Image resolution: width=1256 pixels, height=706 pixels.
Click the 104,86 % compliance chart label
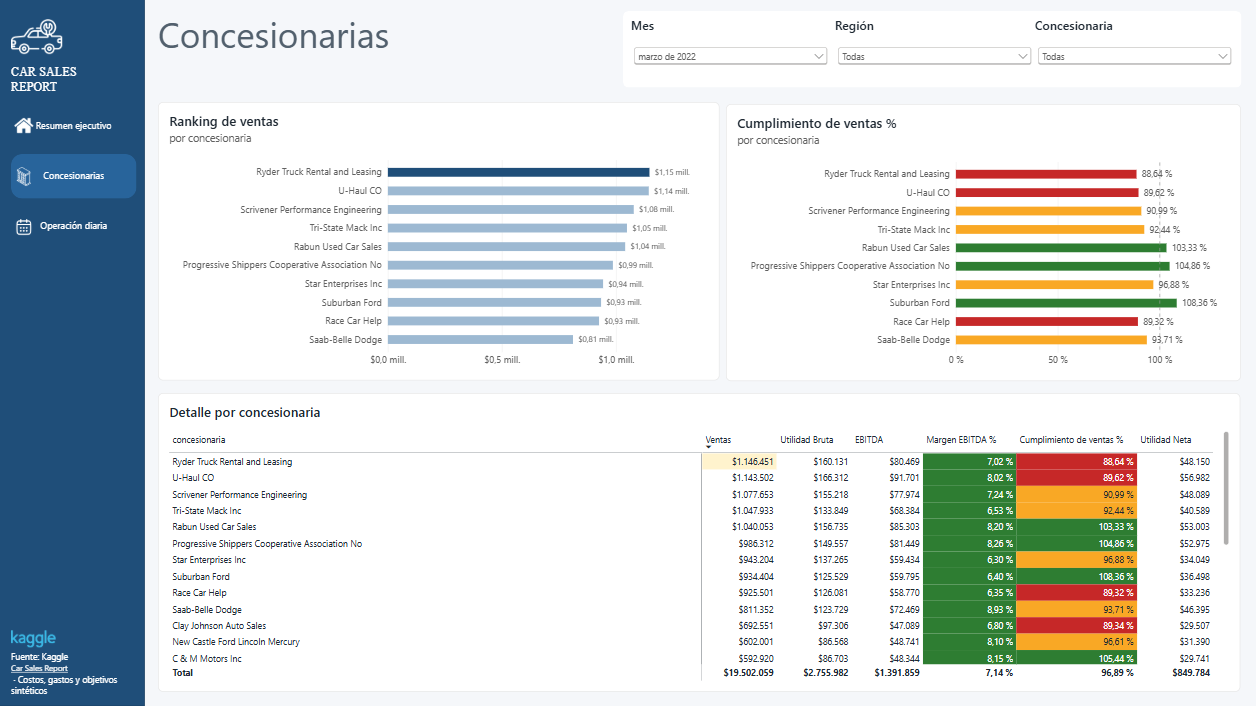1192,266
